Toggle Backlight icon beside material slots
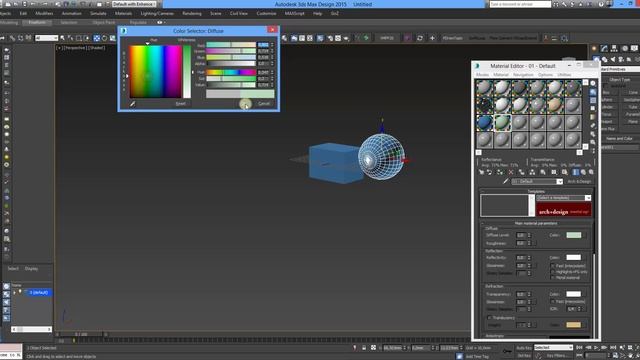Image resolution: width=640 pixels, height=360 pixels. tap(593, 92)
